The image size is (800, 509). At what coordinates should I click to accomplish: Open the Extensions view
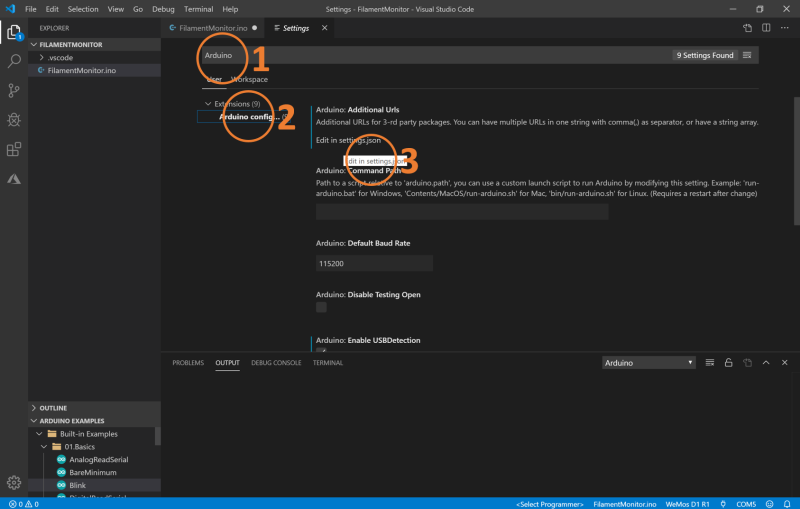pyautogui.click(x=14, y=149)
